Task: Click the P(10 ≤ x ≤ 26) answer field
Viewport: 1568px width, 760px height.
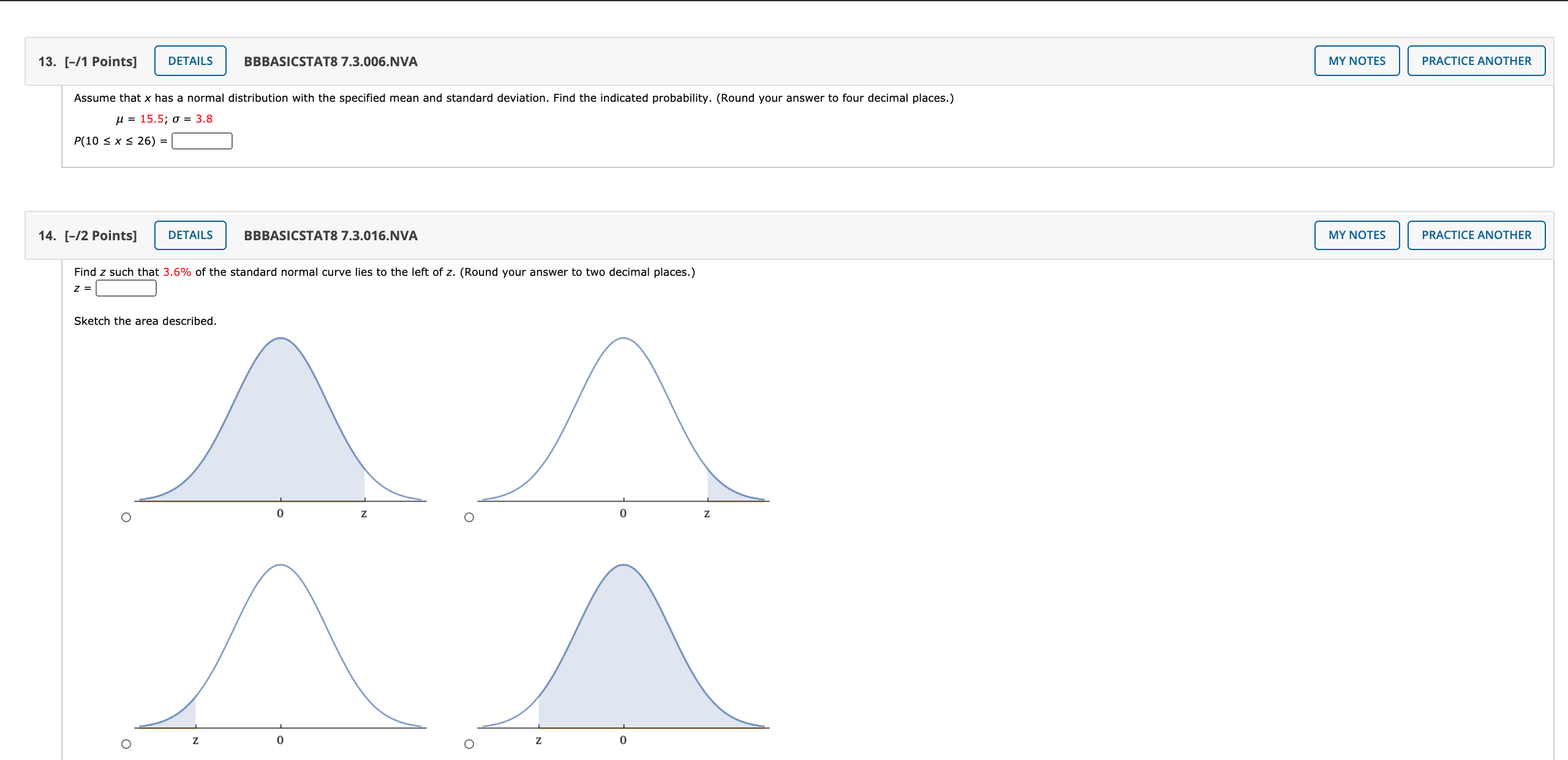Action: click(202, 141)
